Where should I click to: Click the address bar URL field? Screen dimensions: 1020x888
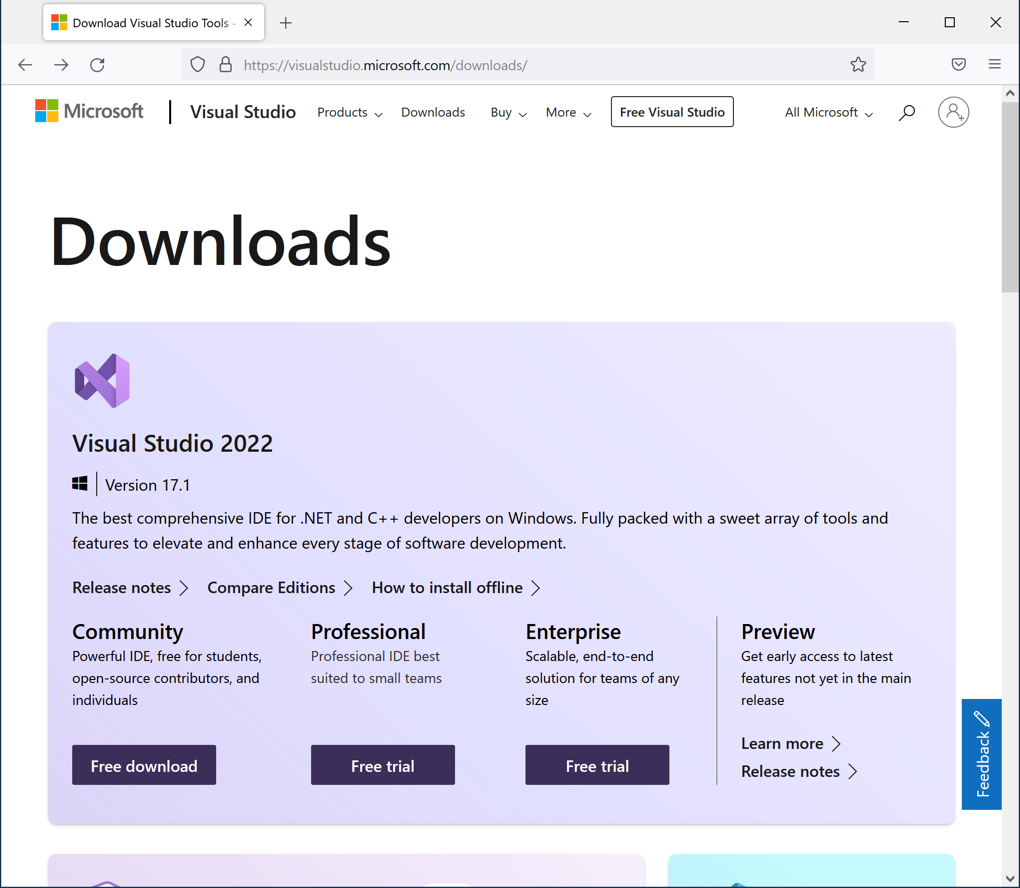(527, 64)
